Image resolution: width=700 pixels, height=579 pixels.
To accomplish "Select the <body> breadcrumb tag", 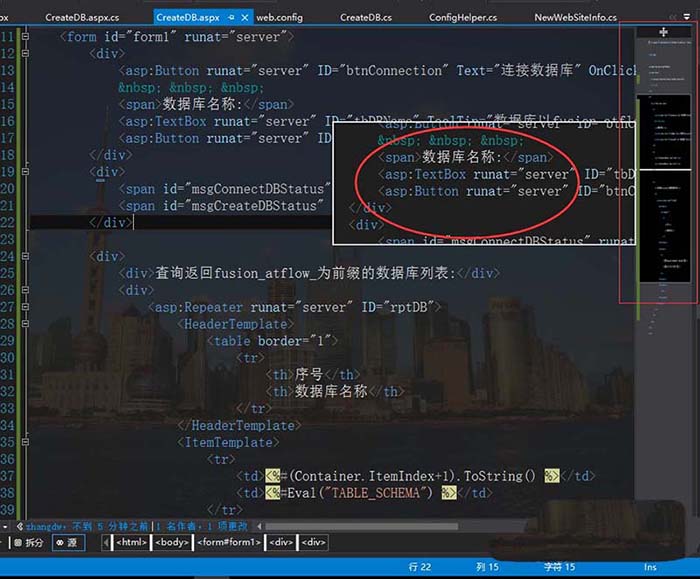I will point(172,542).
